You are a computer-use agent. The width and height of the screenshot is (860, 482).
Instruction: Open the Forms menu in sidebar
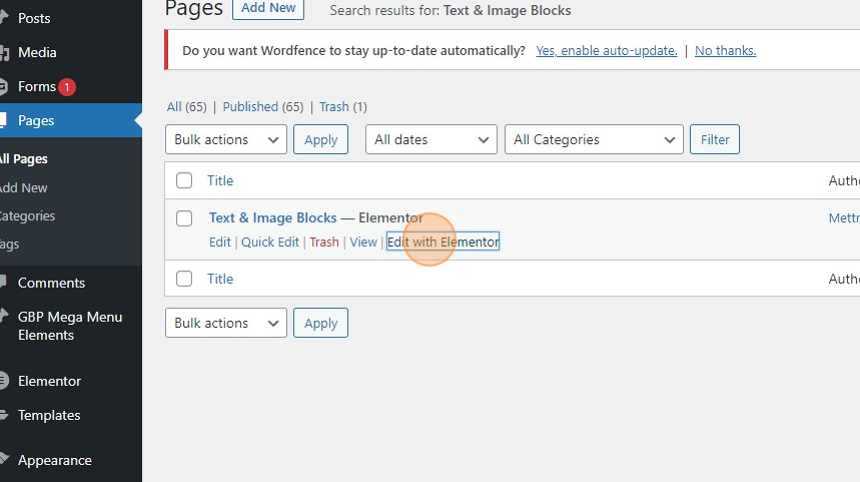click(x=36, y=86)
